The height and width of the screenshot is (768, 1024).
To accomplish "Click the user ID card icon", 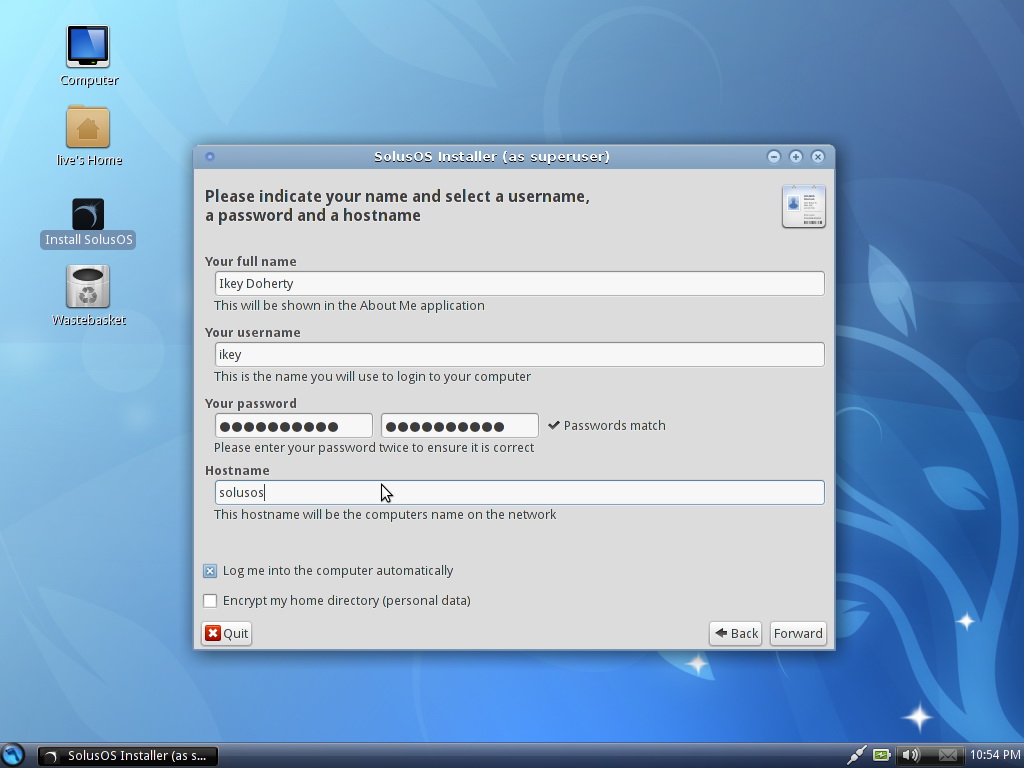I will [x=803, y=206].
